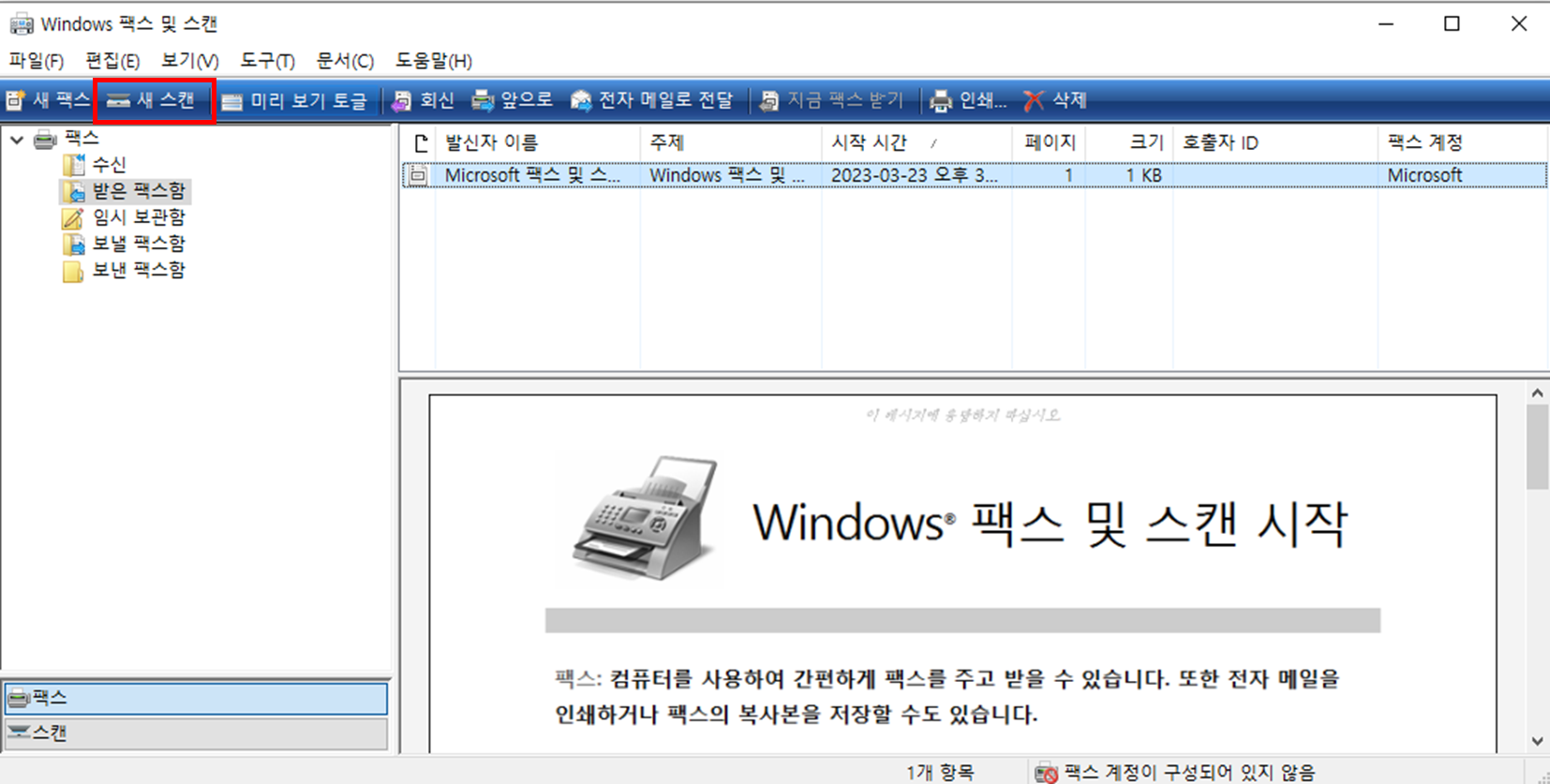This screenshot has width=1550, height=784.
Task: Sort by 페이지 column header
Action: point(1049,142)
